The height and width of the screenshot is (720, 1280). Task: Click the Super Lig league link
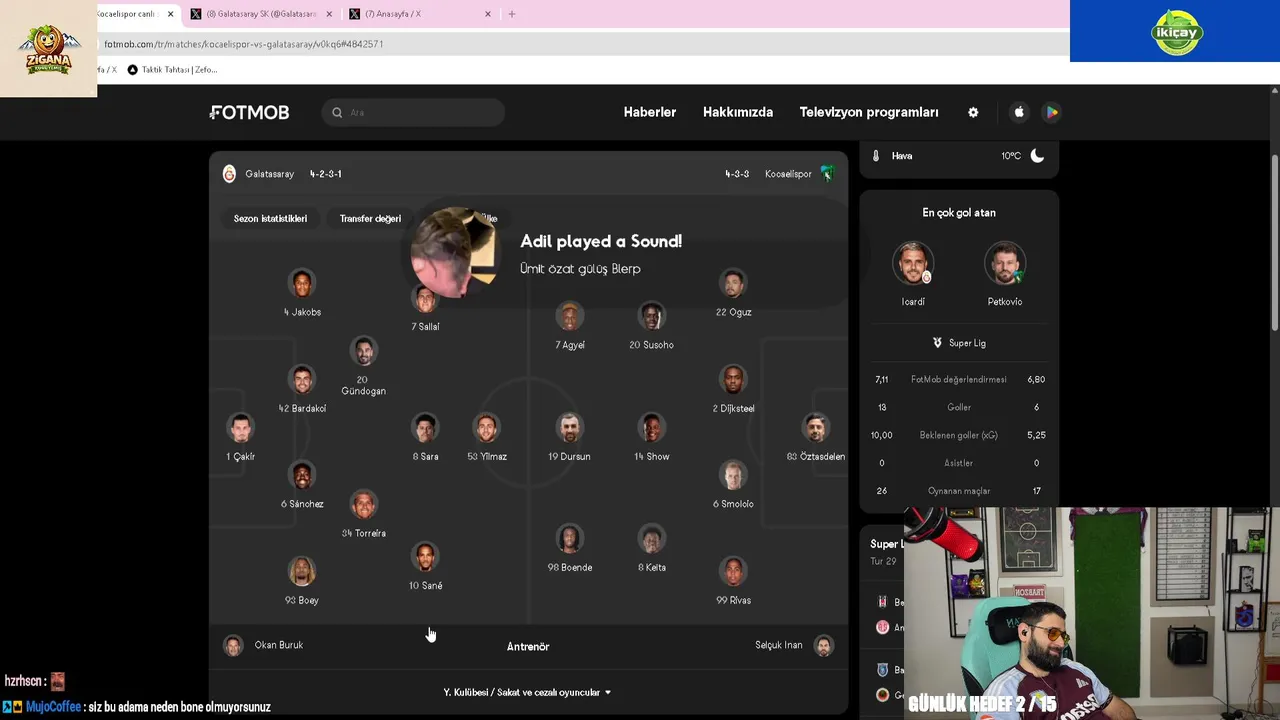point(959,343)
